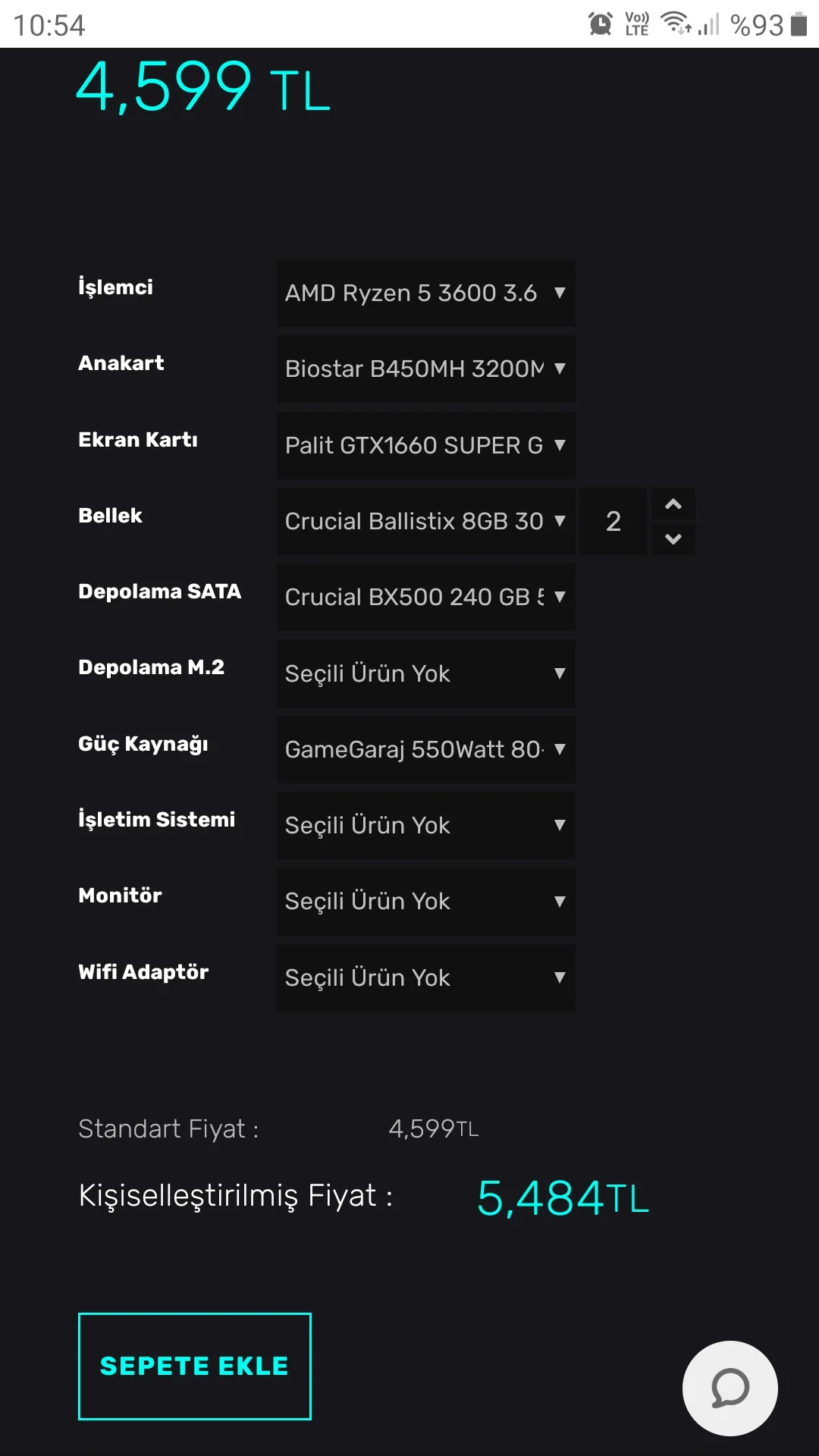
Task: Open the İşlemci processor dropdown
Action: [x=425, y=293]
